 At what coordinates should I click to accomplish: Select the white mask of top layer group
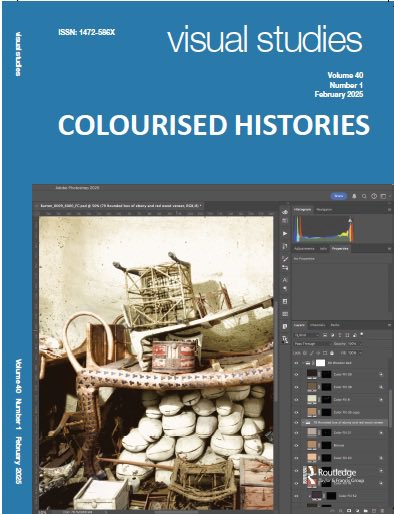tap(320, 363)
